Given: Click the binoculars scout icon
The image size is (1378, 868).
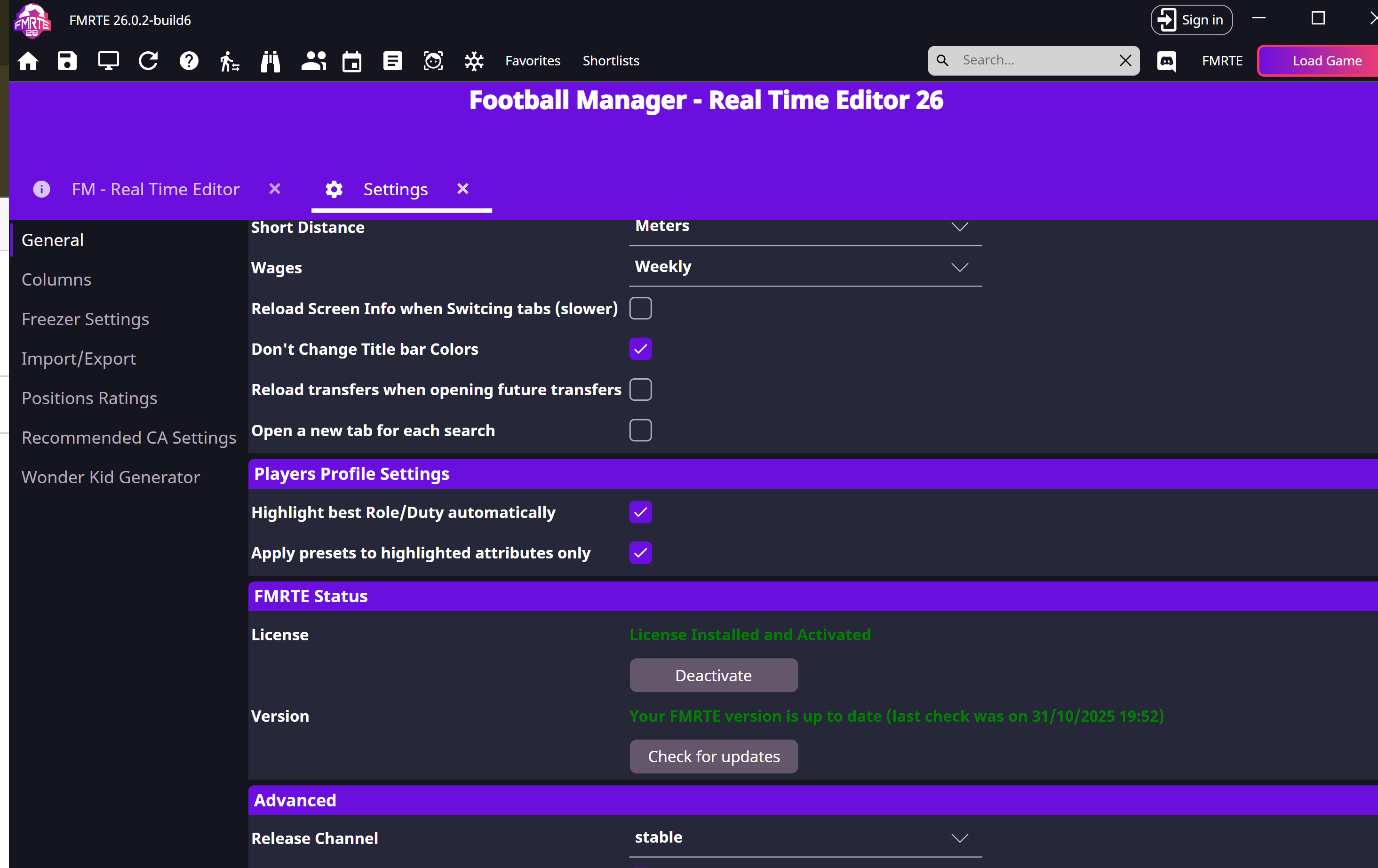Looking at the screenshot, I should coord(270,61).
